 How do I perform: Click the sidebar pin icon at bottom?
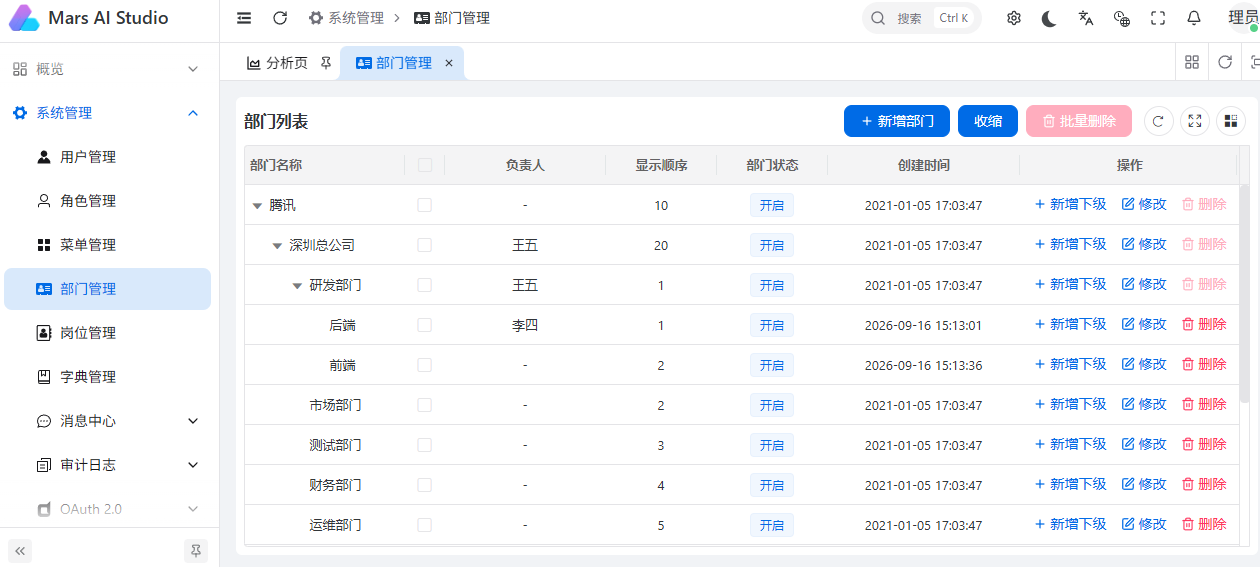pos(196,550)
